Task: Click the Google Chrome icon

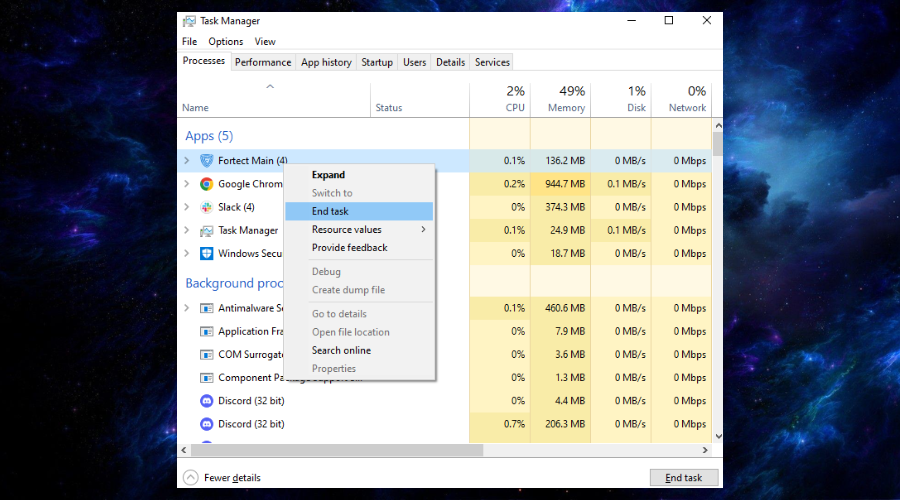Action: 207,184
